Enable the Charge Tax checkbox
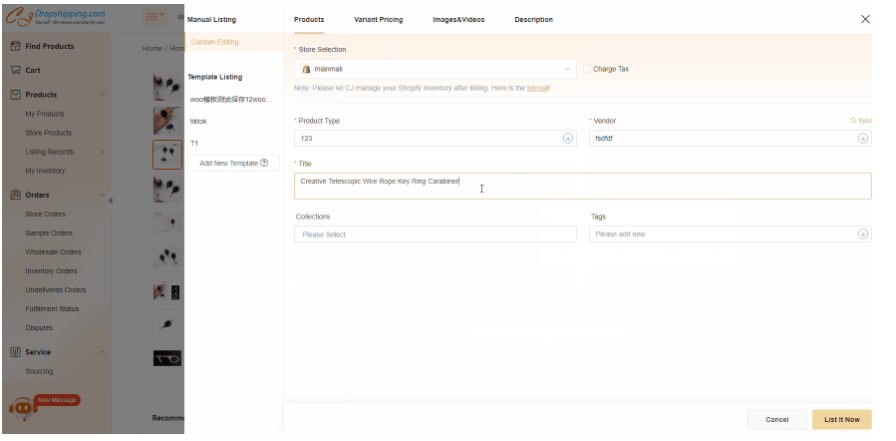896x441 pixels. coord(587,69)
